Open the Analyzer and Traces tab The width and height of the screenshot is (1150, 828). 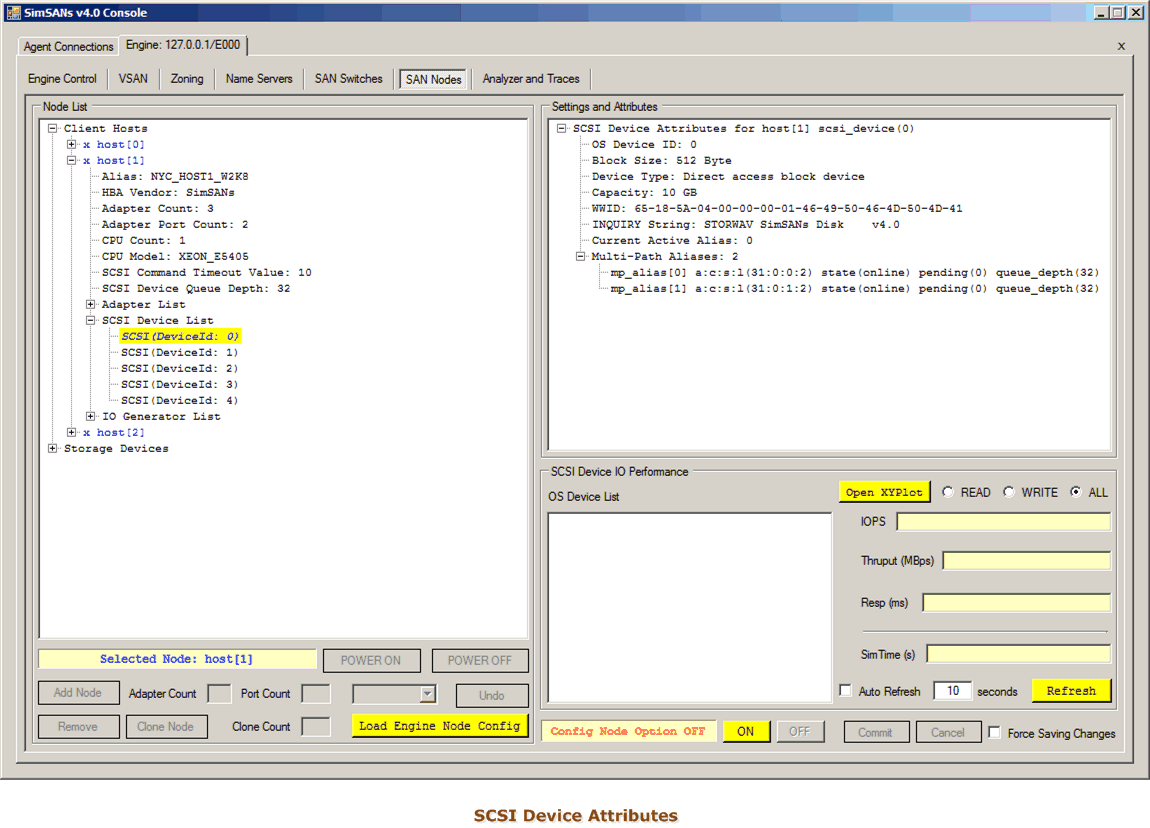530,79
